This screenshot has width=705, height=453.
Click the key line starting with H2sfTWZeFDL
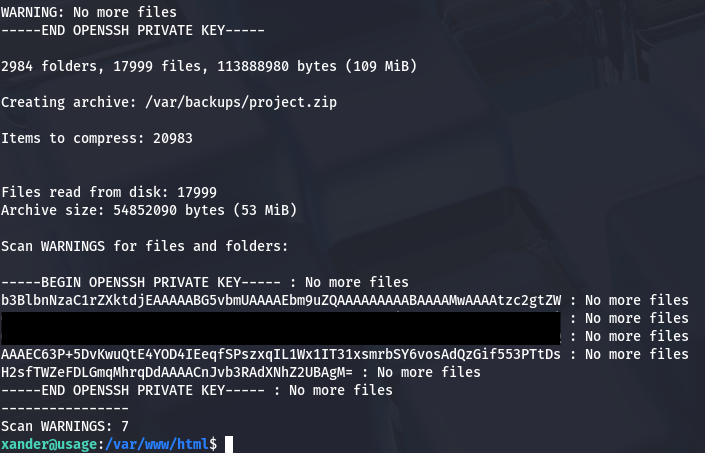click(241, 372)
